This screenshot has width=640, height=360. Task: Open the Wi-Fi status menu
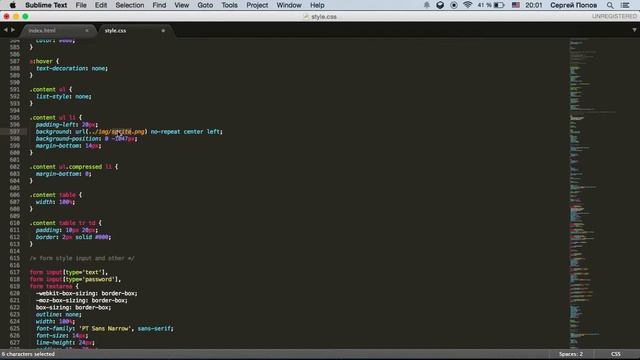click(x=468, y=5)
